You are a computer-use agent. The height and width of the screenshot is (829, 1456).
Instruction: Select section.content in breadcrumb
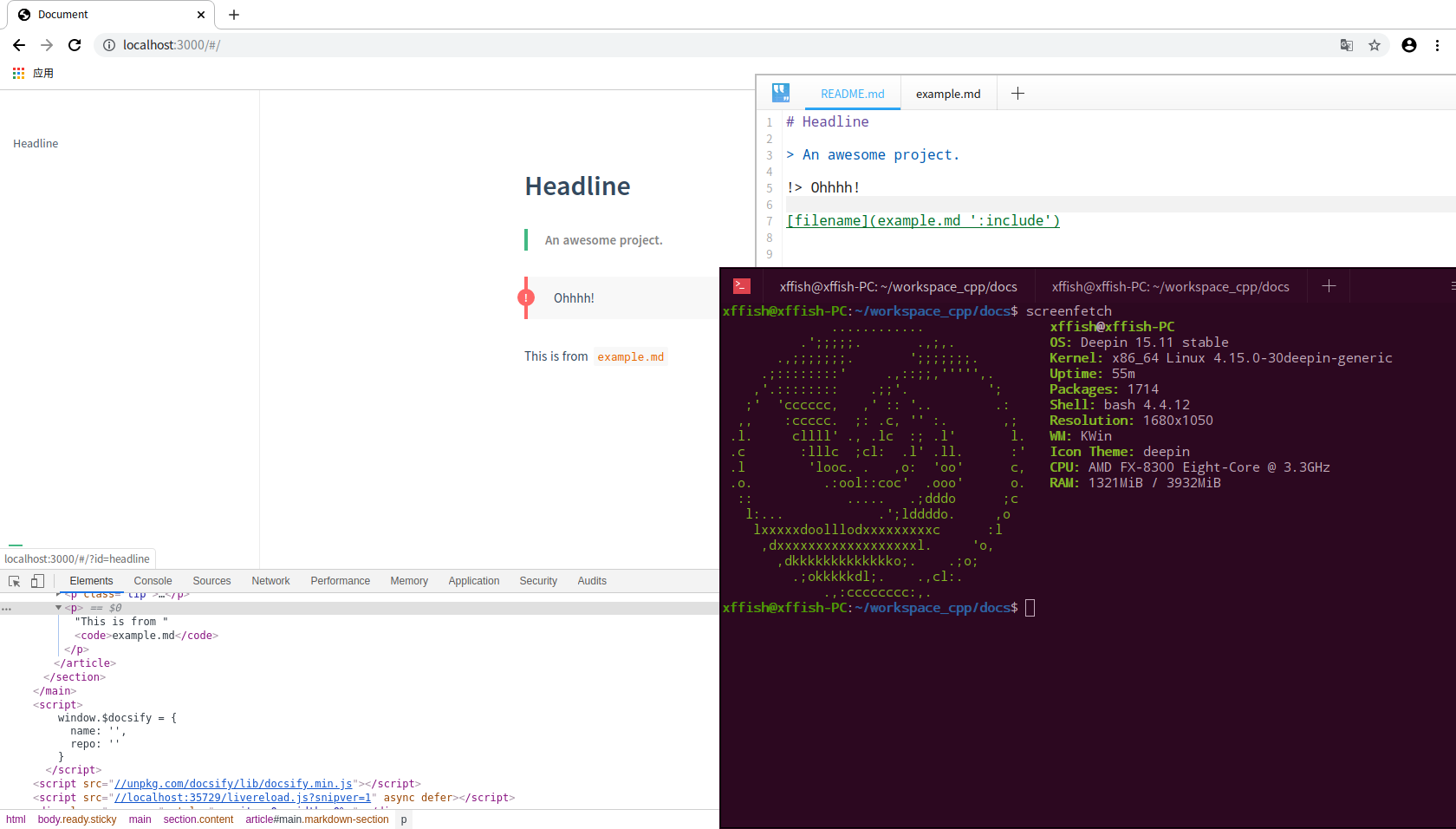coord(198,819)
